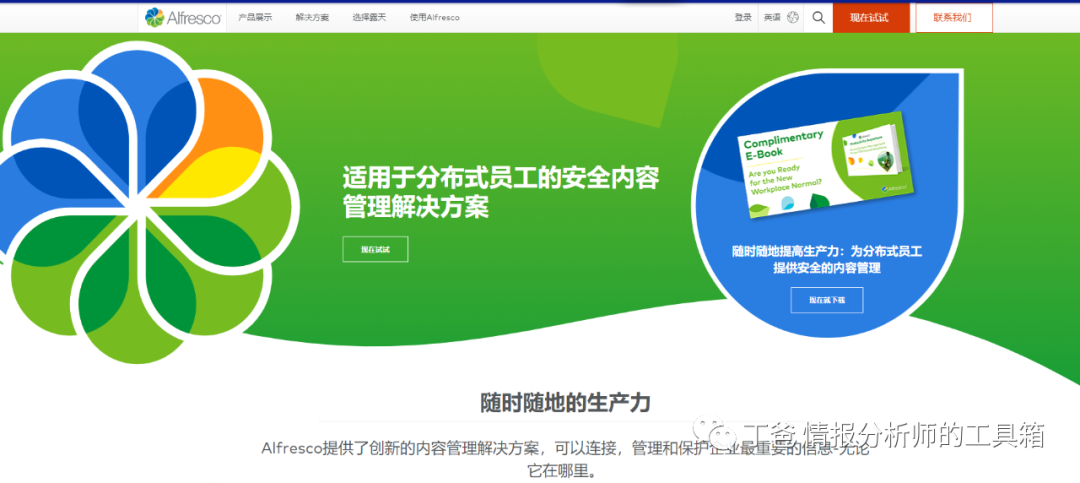Open the 解决方案 menu
The height and width of the screenshot is (483, 1080).
click(313, 18)
